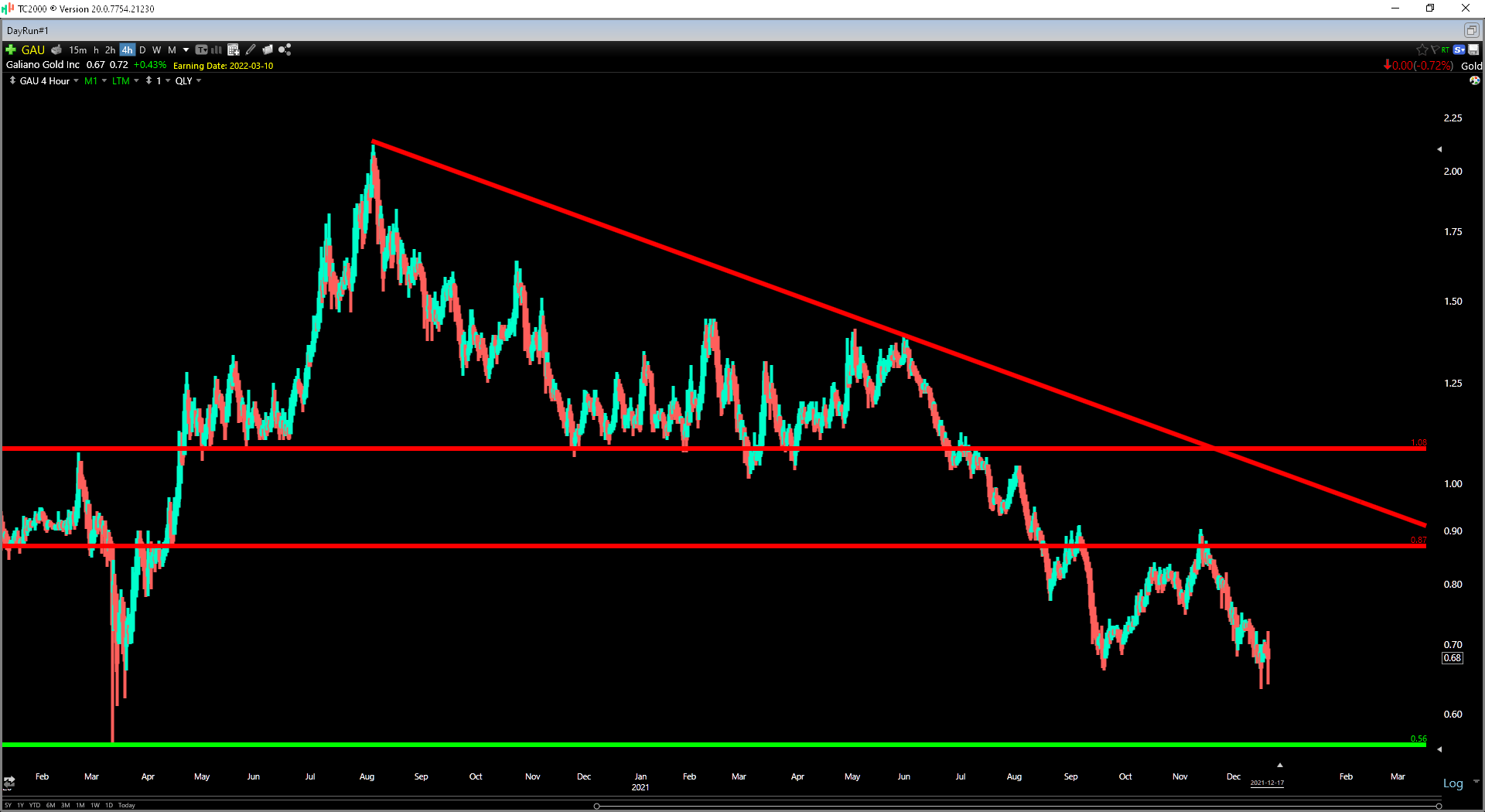Select the 4h timeframe button

[128, 49]
